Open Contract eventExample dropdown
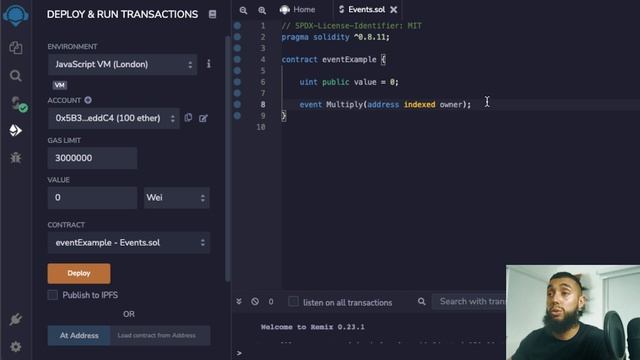Screen dimensions: 640x360 129,243
